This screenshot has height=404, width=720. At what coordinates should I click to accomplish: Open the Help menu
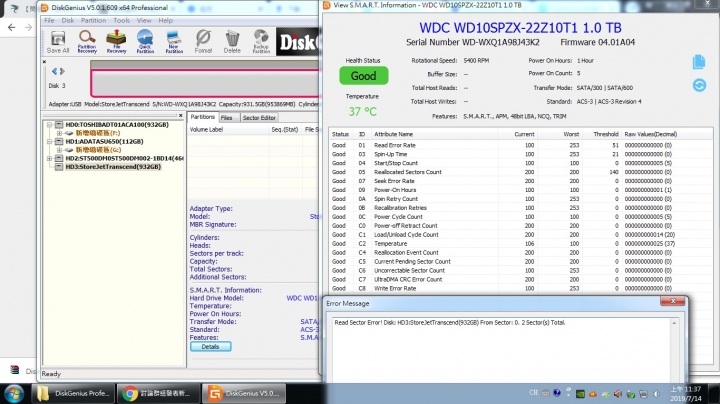[165, 21]
